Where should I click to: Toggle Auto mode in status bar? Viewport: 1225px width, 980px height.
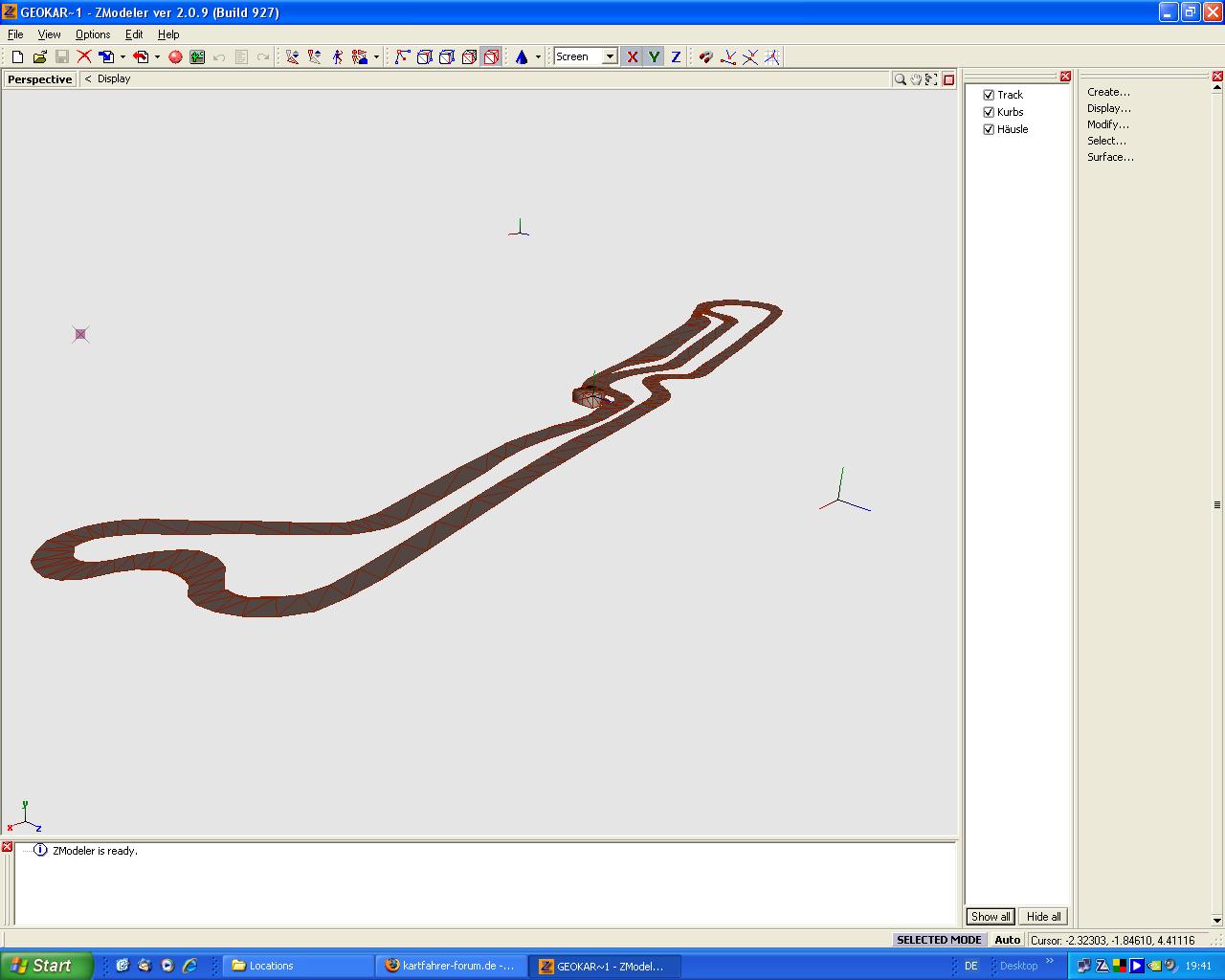click(1007, 940)
